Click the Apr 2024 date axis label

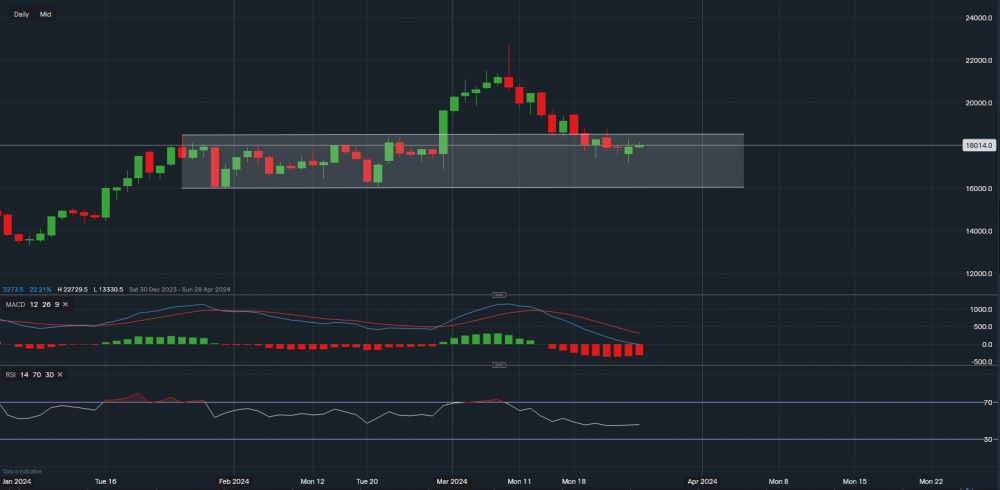pyautogui.click(x=702, y=481)
